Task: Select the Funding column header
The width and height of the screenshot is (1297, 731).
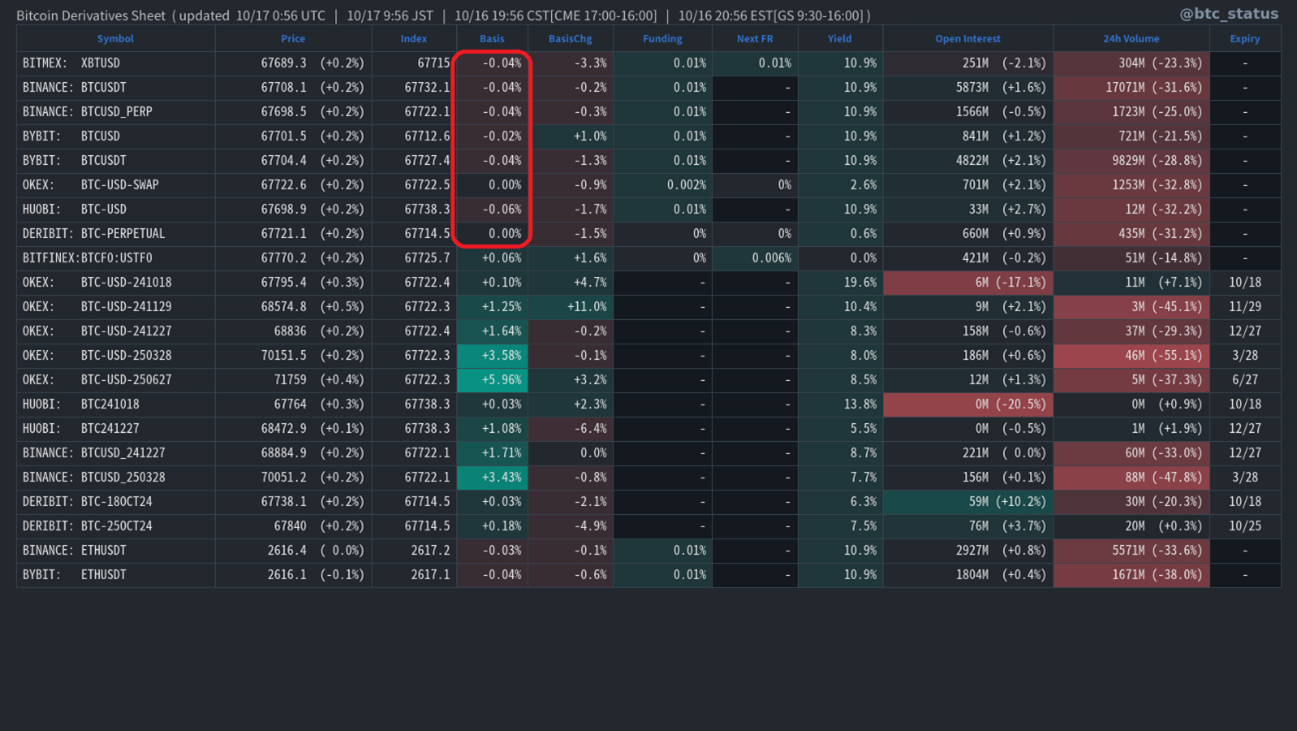Action: tap(662, 39)
